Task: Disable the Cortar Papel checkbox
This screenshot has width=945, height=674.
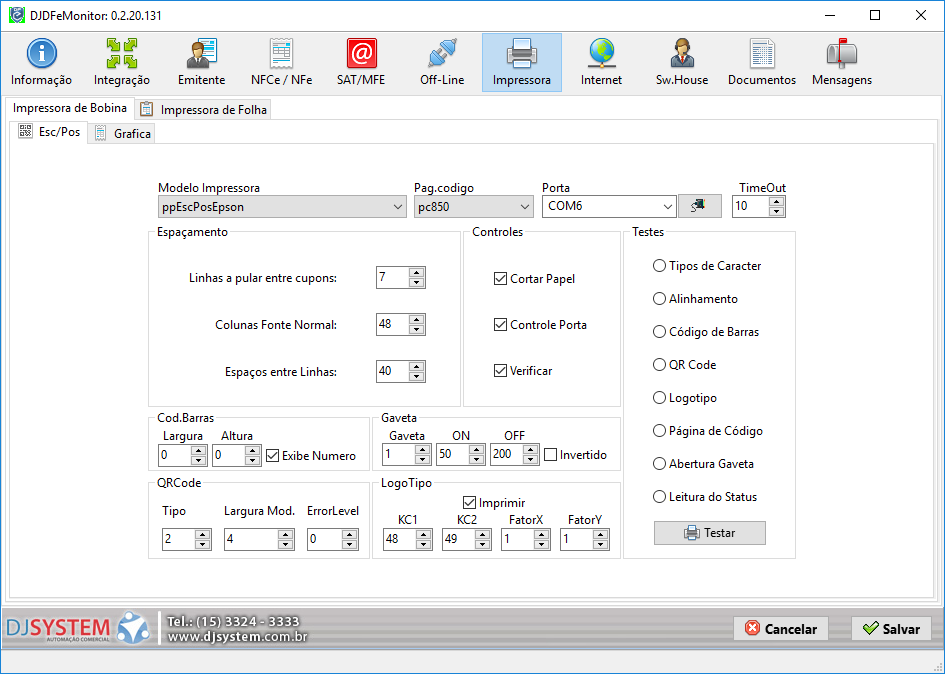Action: [x=501, y=279]
